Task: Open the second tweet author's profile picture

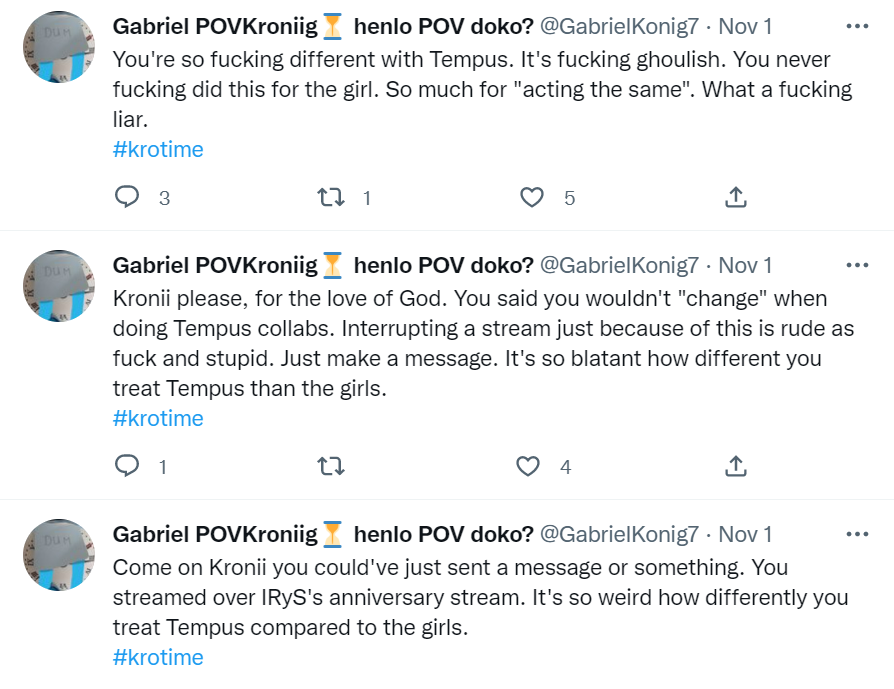Action: click(x=58, y=286)
